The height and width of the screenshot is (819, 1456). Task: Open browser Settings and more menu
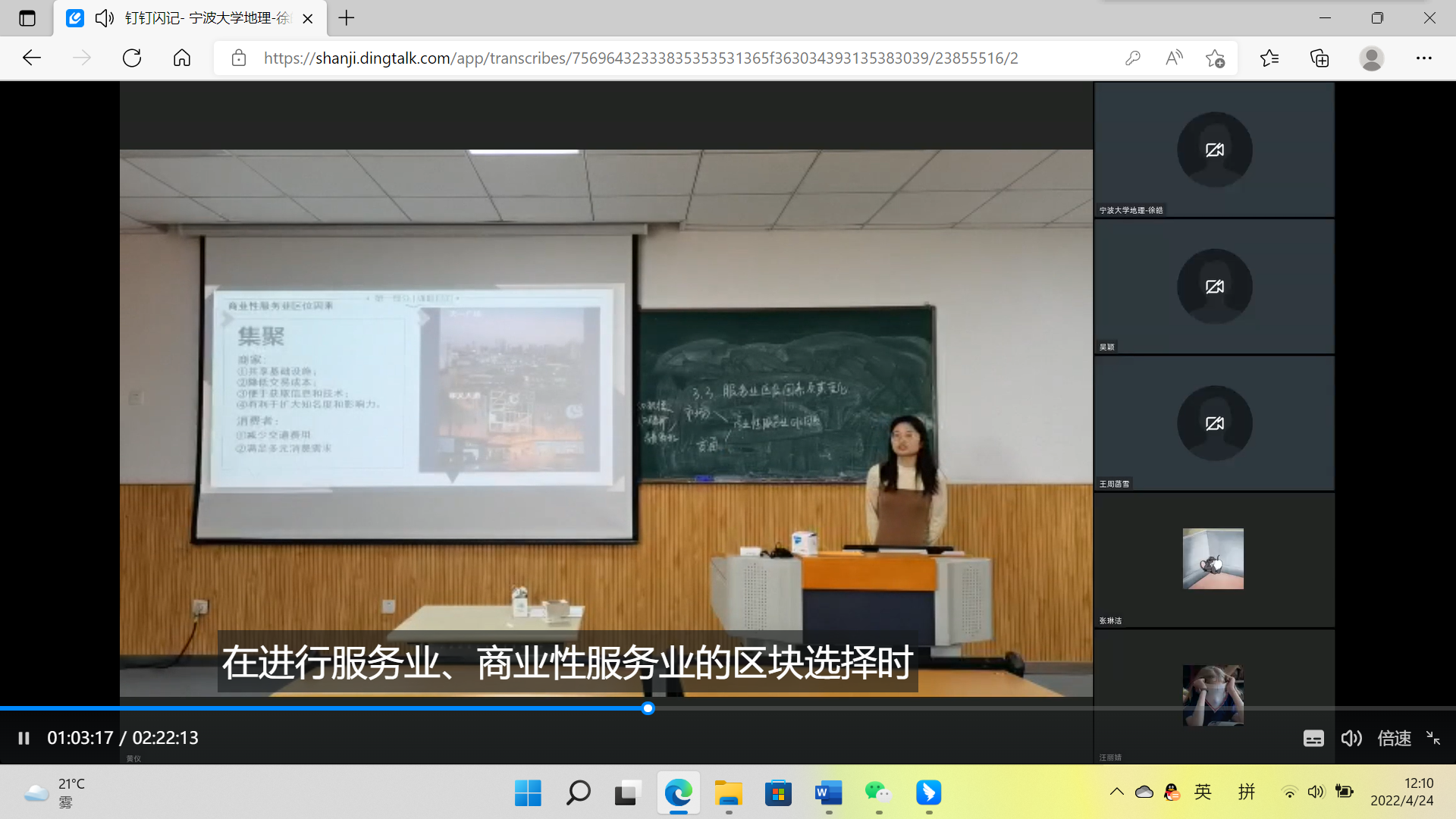point(1424,58)
